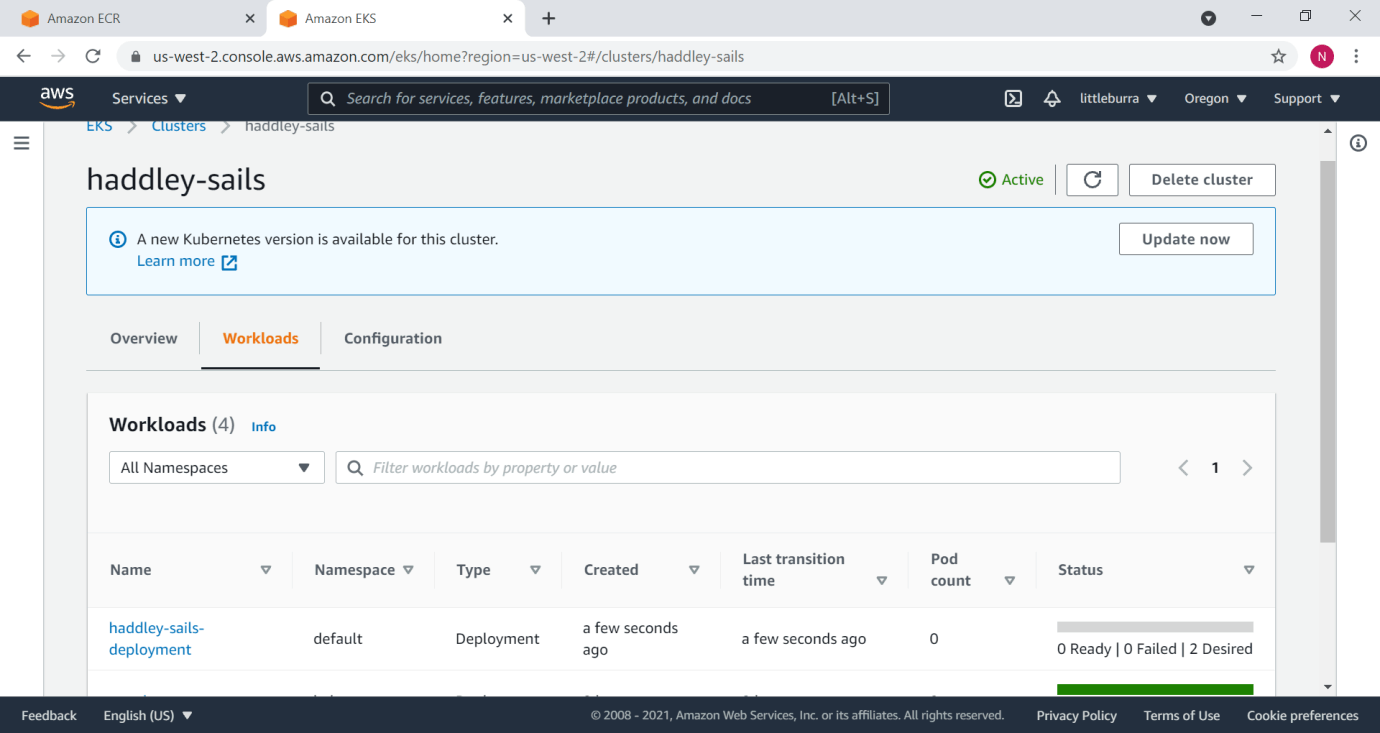This screenshot has height=733, width=1380.
Task: Switch to the Configuration tab
Action: (393, 338)
